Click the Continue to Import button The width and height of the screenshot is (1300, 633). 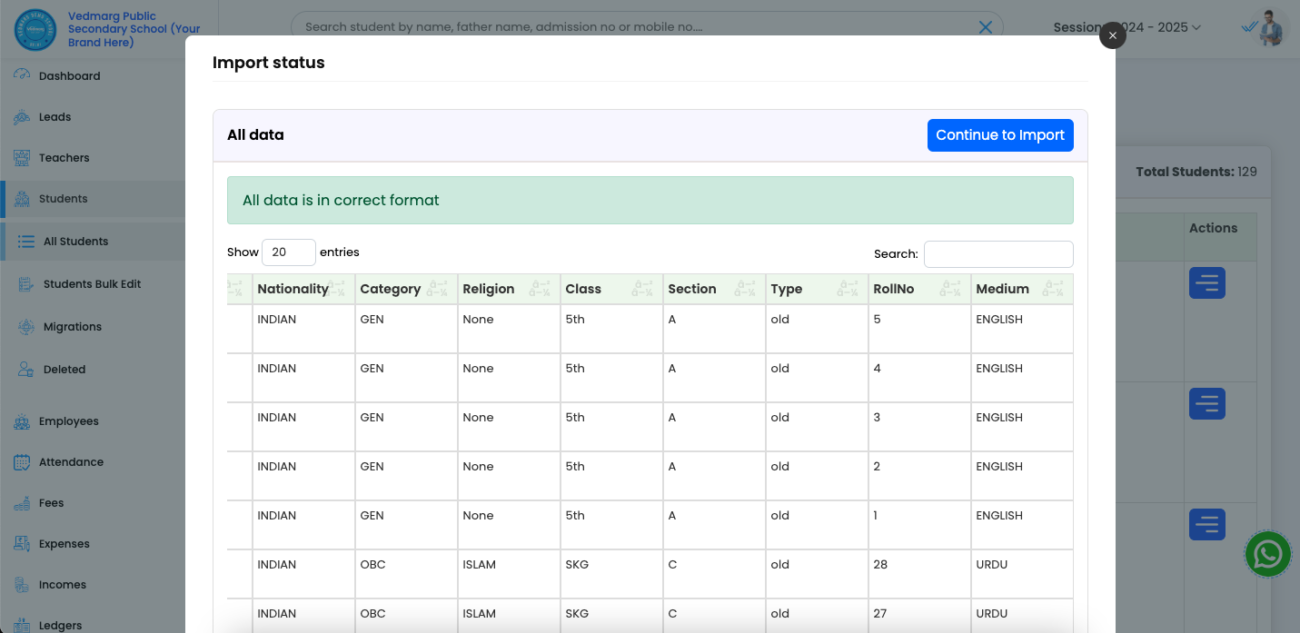[x=1000, y=134]
